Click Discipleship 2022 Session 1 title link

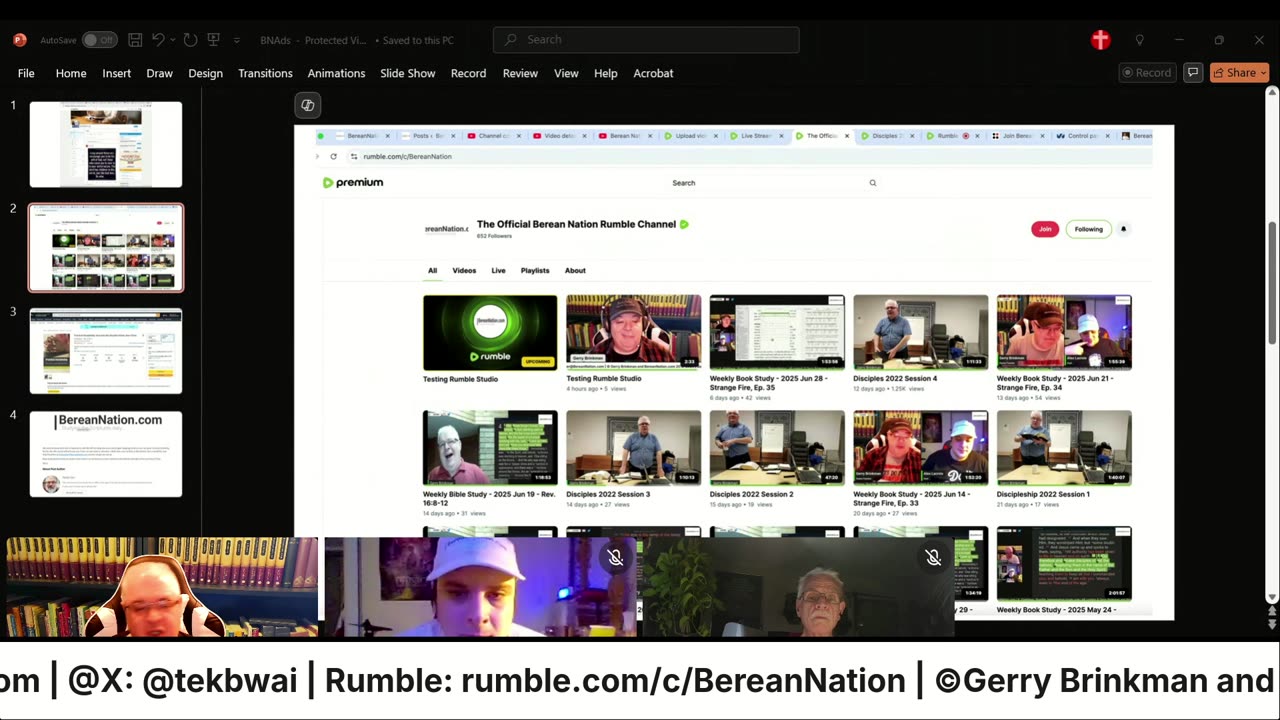(1043, 494)
